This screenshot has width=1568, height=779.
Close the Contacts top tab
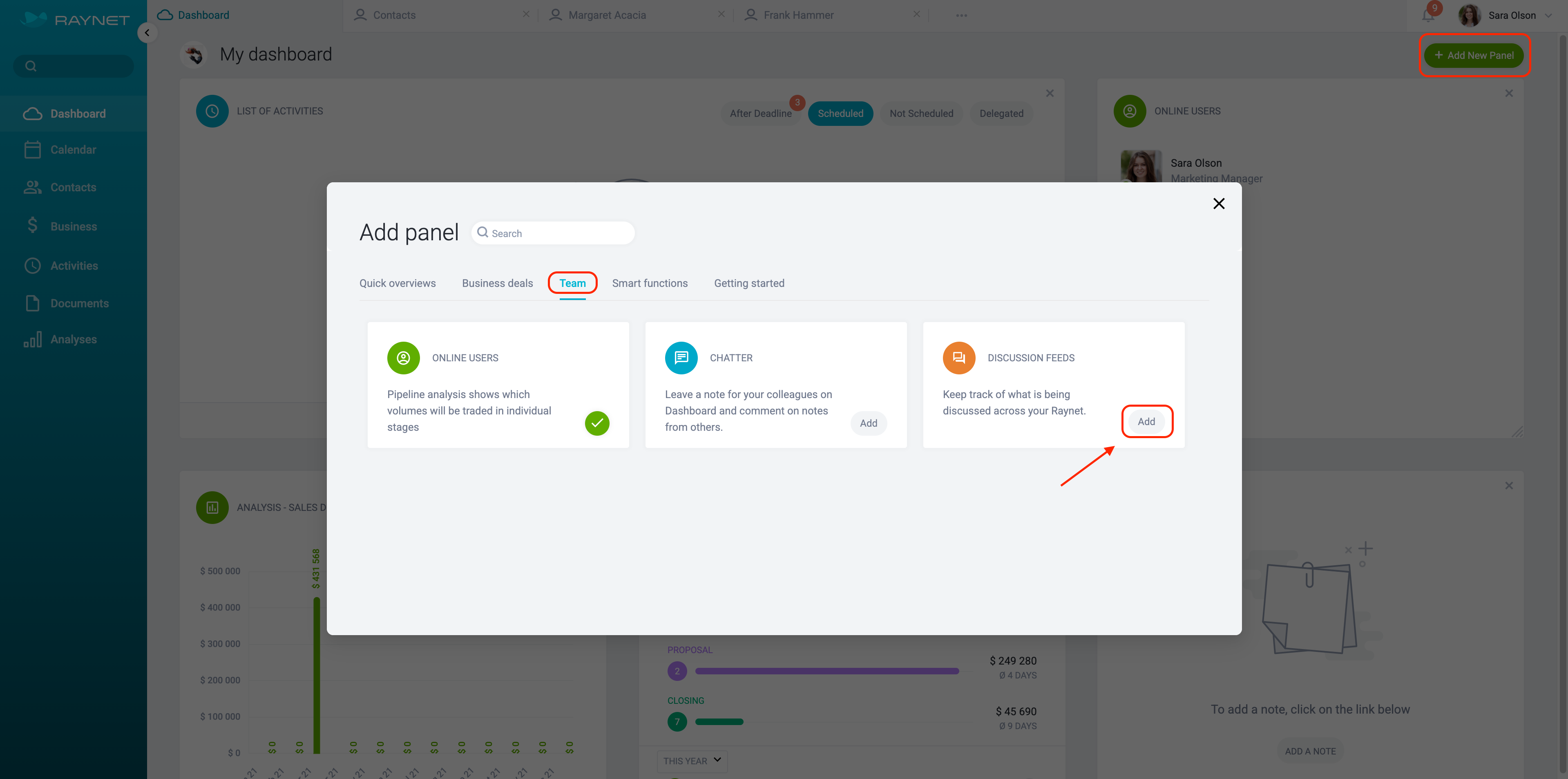526,15
